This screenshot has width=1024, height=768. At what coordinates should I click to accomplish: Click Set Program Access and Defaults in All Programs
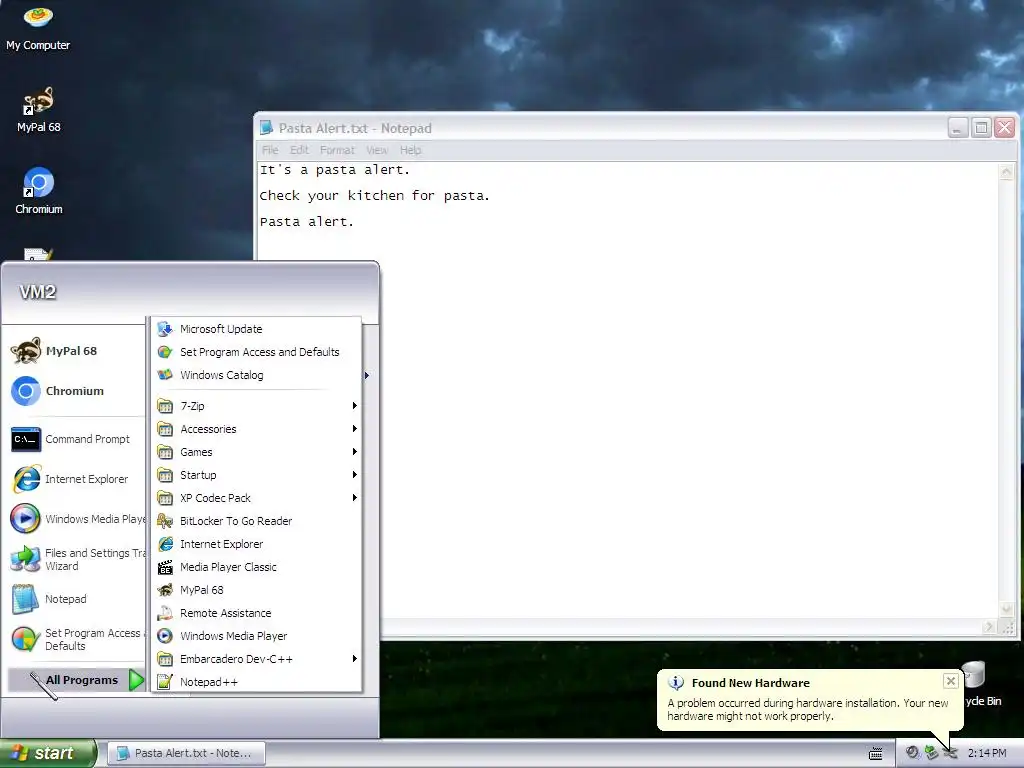point(256,352)
